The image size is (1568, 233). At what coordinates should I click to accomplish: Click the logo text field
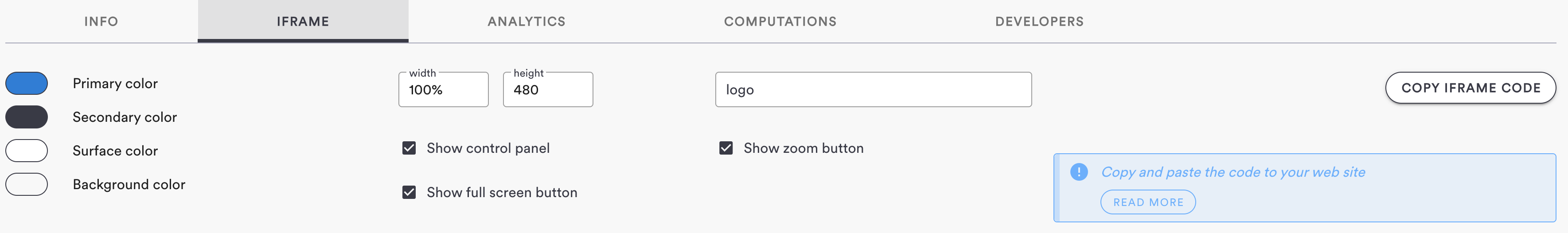pyautogui.click(x=873, y=90)
